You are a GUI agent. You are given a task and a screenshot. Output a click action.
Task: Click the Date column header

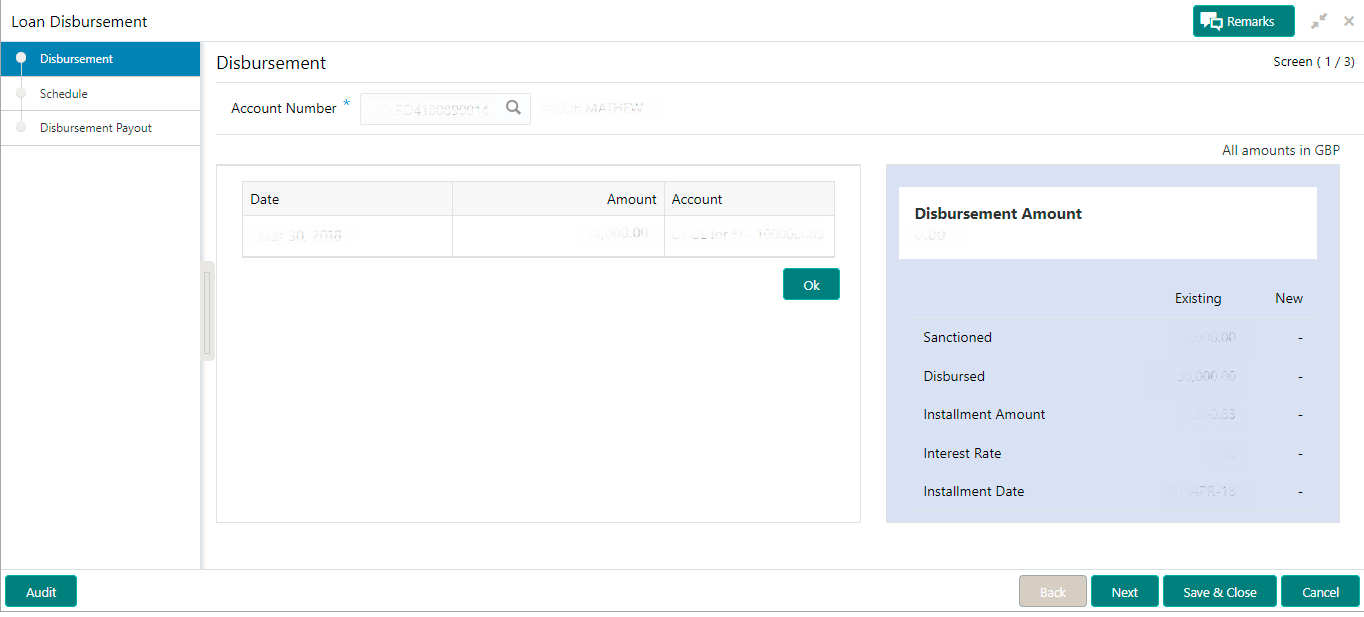(x=347, y=199)
